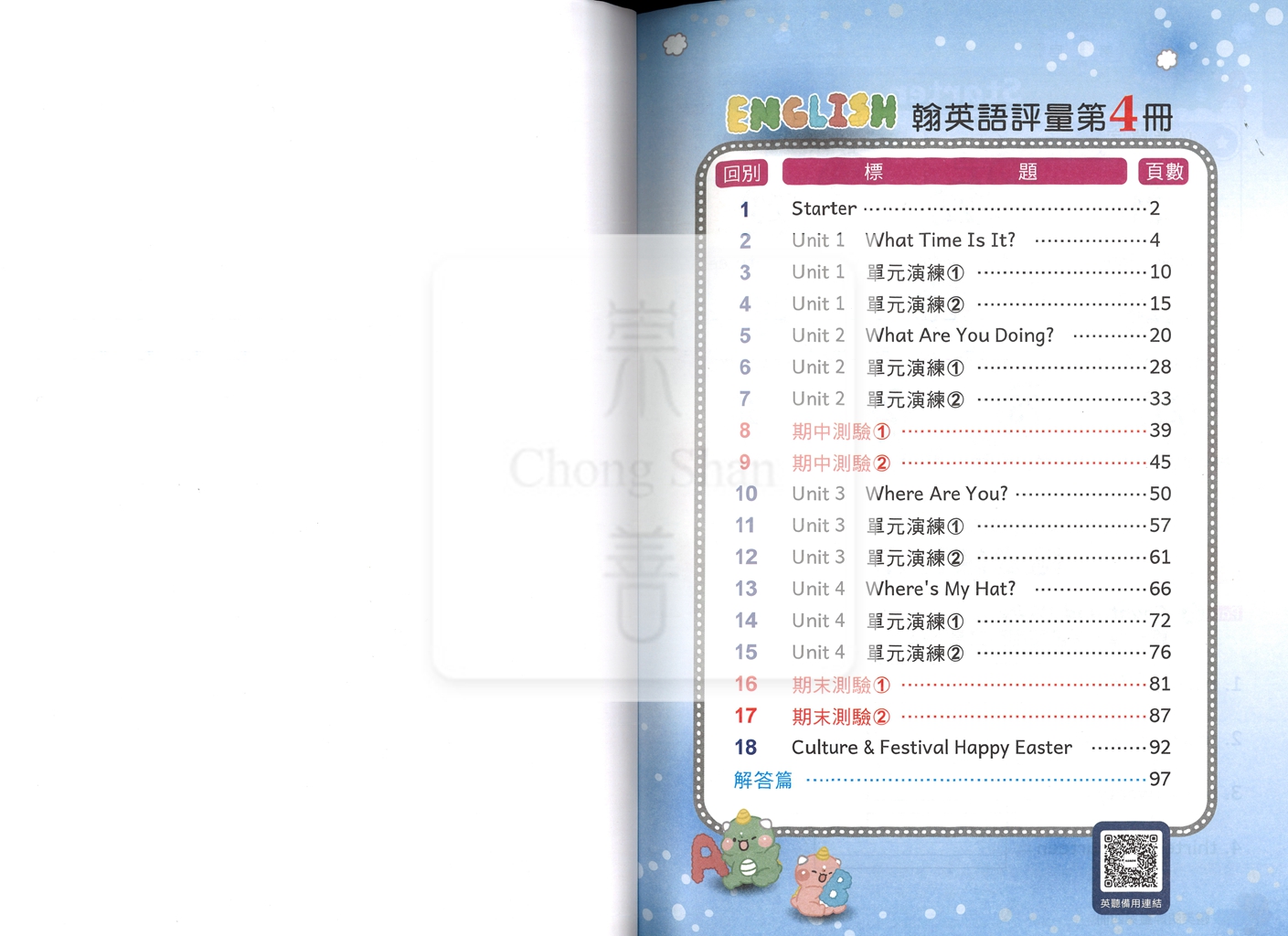
Task: Click page number 20
Action: point(1160,335)
